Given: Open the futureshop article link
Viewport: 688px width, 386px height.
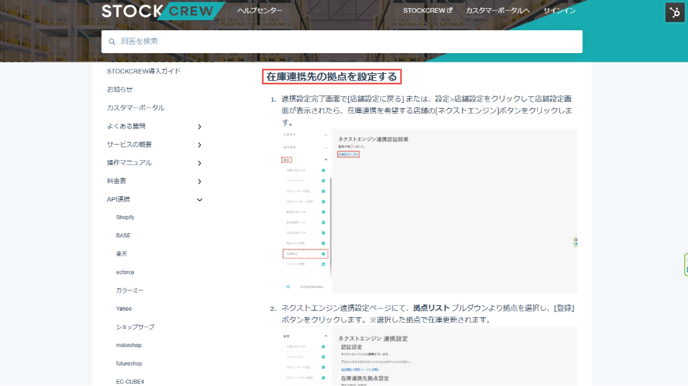Looking at the screenshot, I should [x=129, y=364].
